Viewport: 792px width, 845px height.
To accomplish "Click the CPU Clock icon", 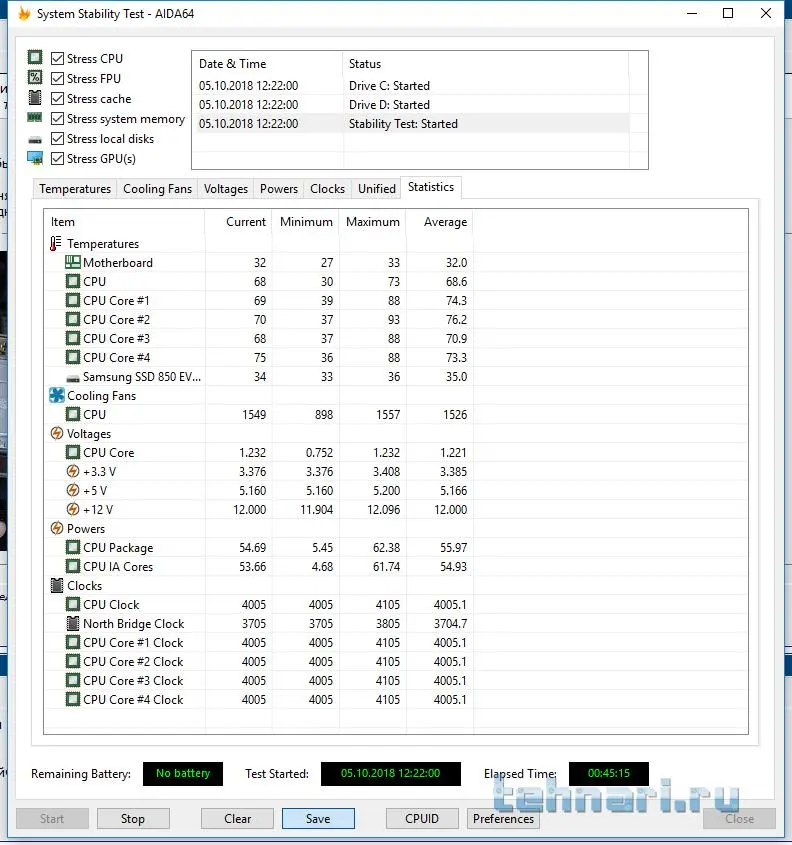I will [73, 605].
